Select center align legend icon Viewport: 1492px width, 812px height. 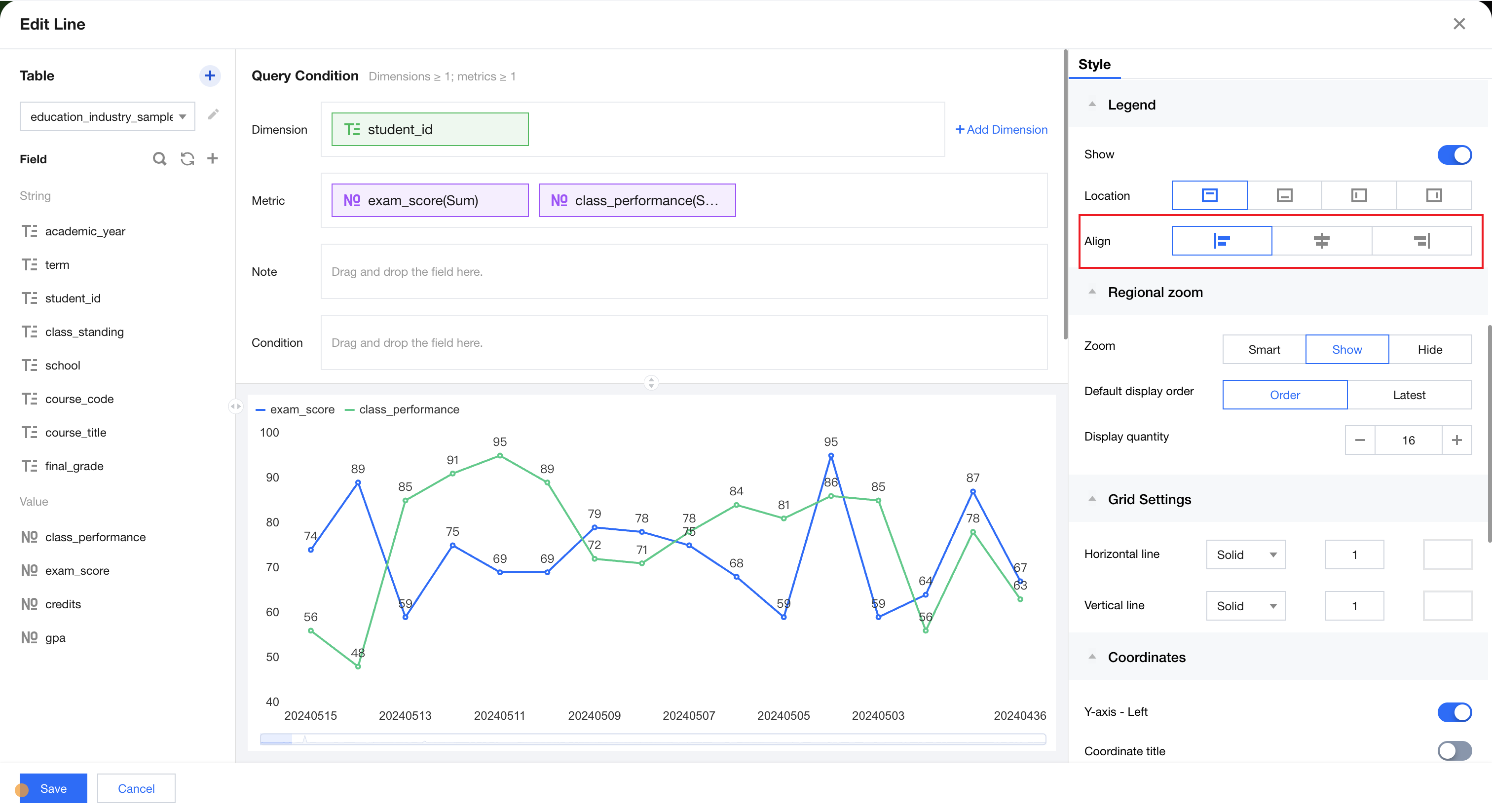click(1321, 241)
